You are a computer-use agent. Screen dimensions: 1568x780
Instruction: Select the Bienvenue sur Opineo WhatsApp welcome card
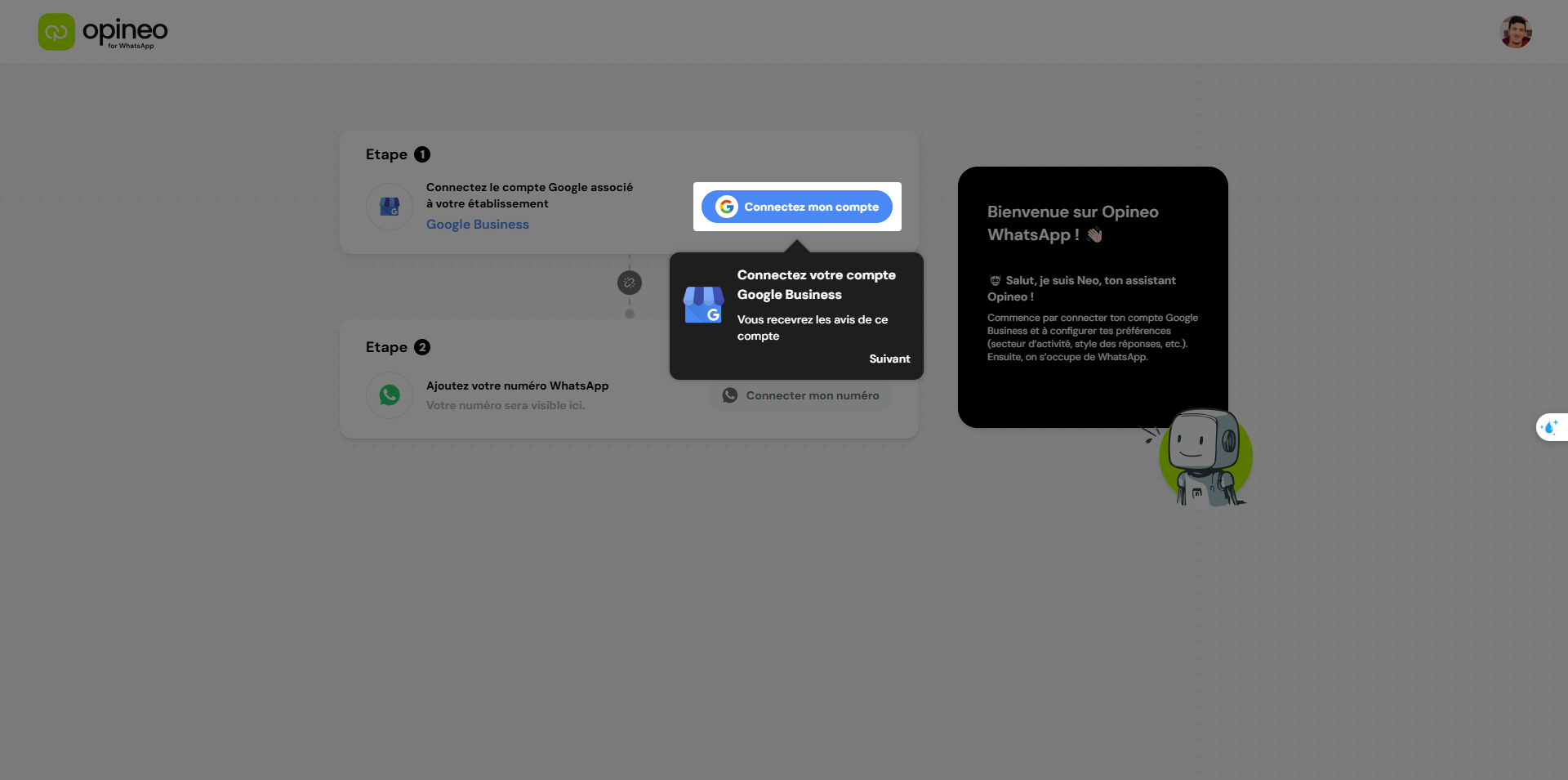point(1092,296)
